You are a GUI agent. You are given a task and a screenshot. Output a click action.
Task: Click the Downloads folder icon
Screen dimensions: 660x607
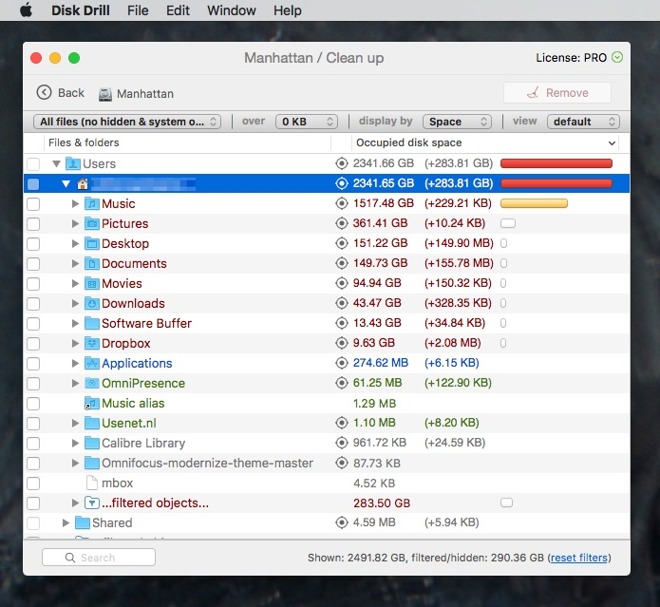[x=92, y=303]
